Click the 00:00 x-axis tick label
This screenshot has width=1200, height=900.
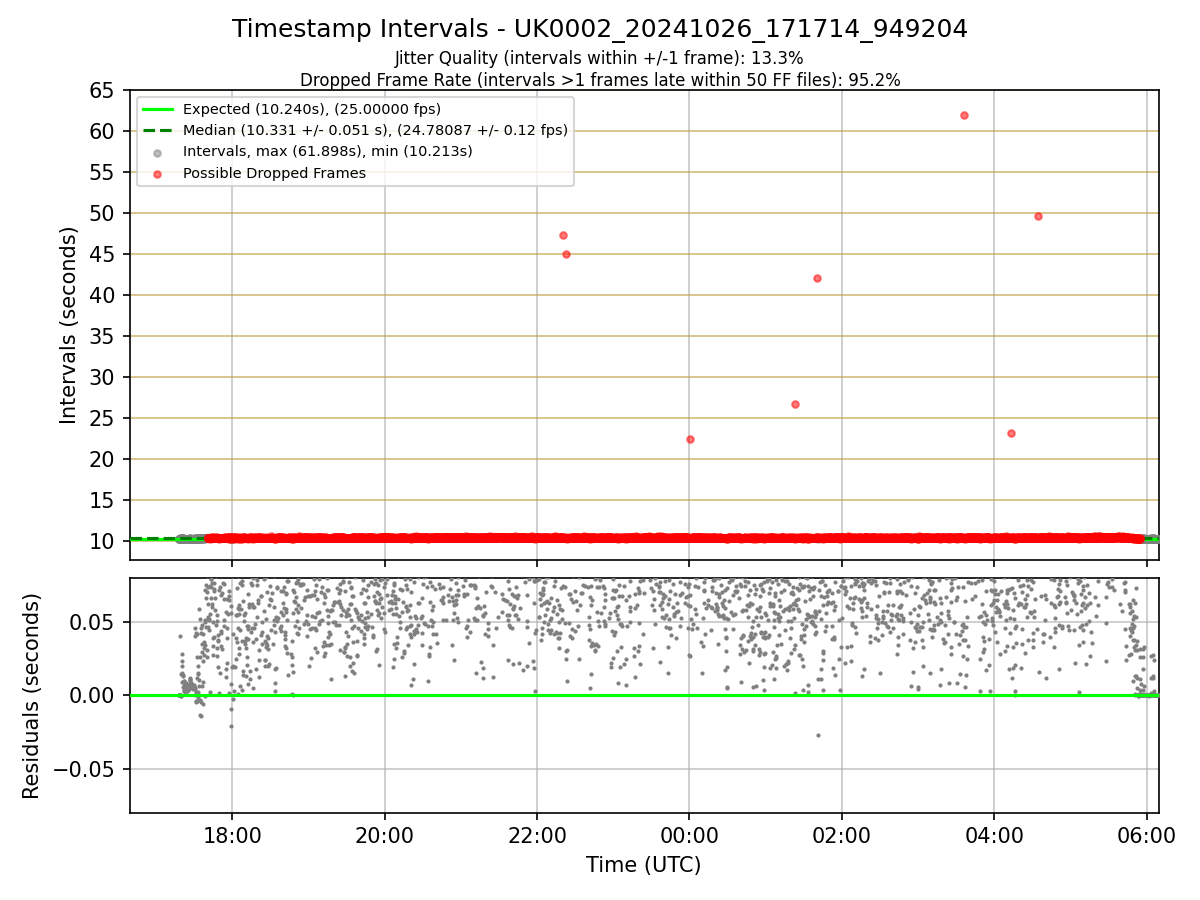click(x=689, y=834)
